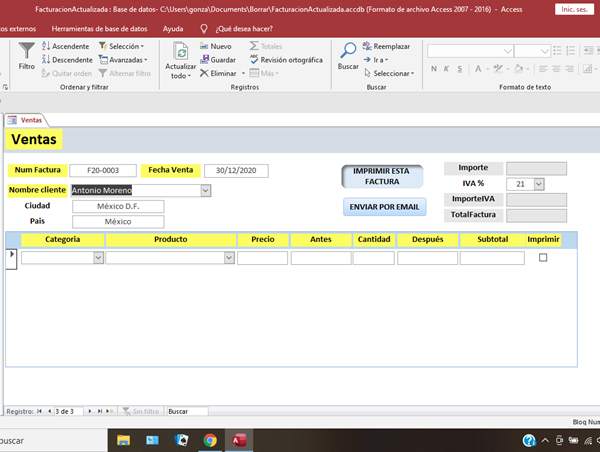Open Chrome from the taskbar
Screen dimensions: 600x452
tap(210, 440)
